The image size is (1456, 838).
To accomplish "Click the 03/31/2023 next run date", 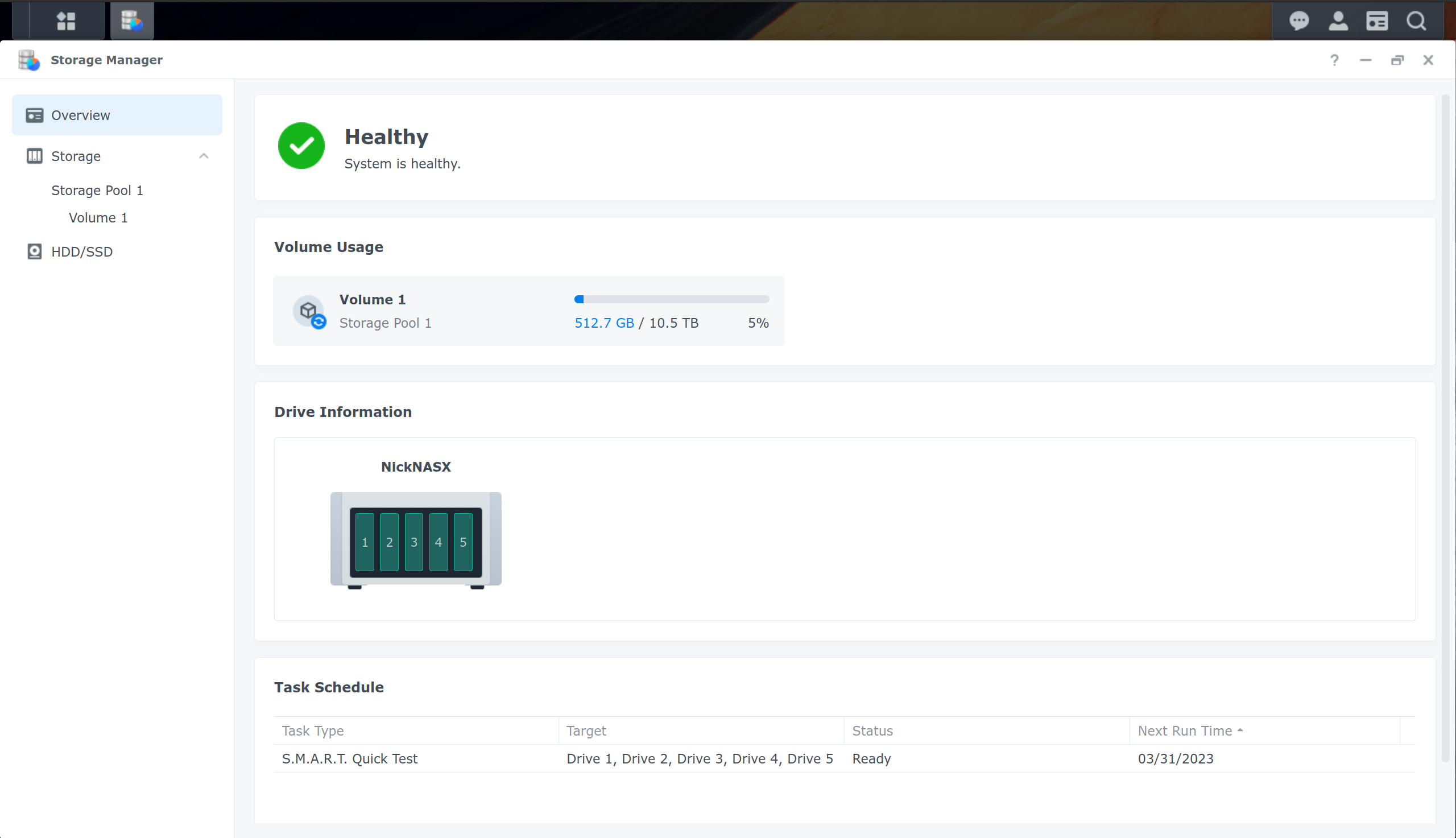I will [1175, 758].
